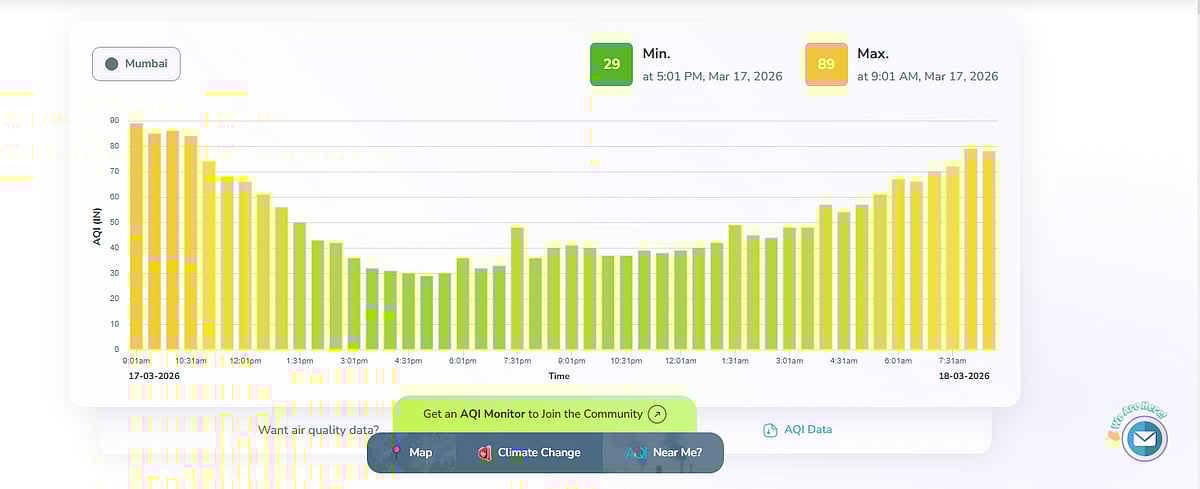The width and height of the screenshot is (1200, 489).
Task: Click the Map pin icon
Action: (x=397, y=452)
